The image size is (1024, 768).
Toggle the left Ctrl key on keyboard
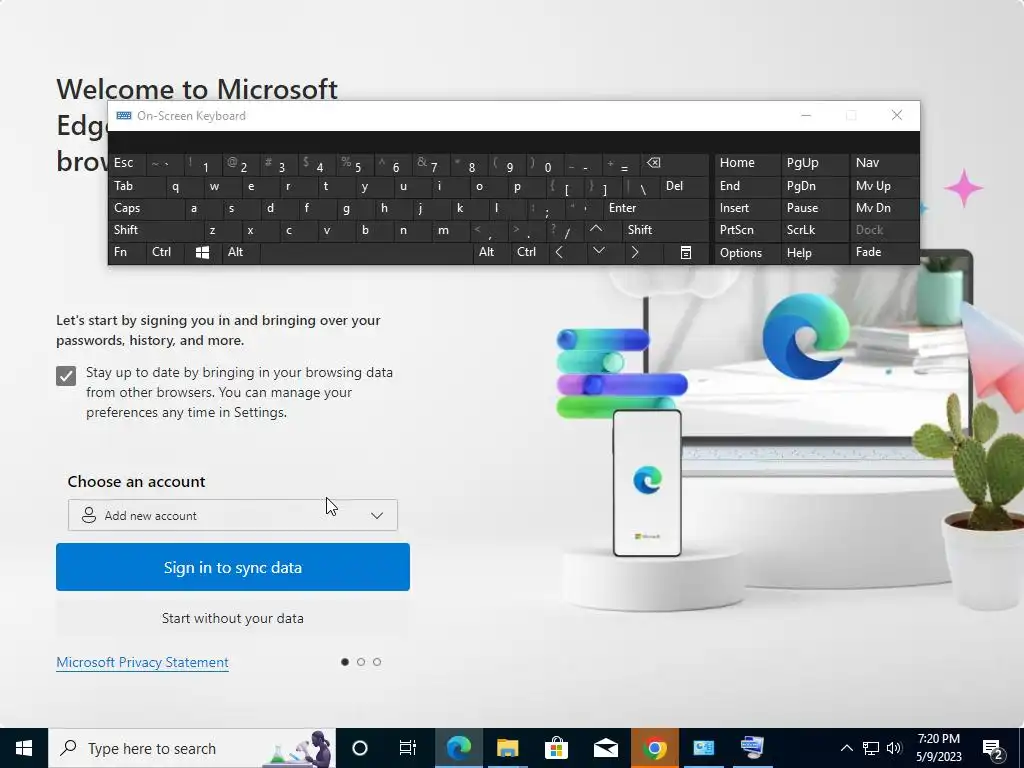(165, 252)
